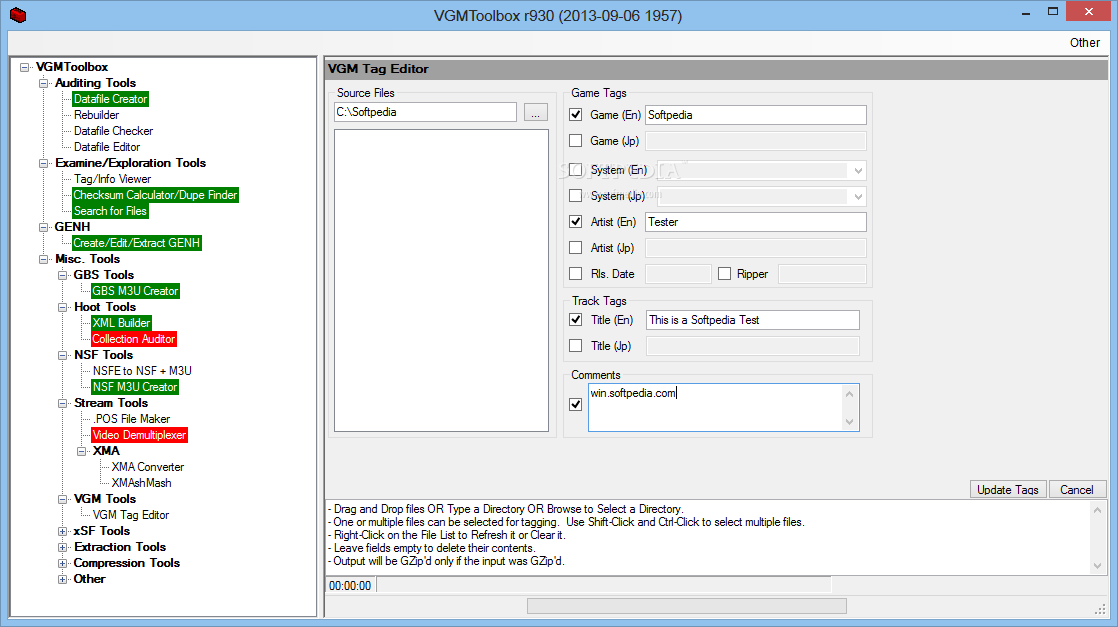Click the Comments box scroll down arrow

pyautogui.click(x=849, y=422)
